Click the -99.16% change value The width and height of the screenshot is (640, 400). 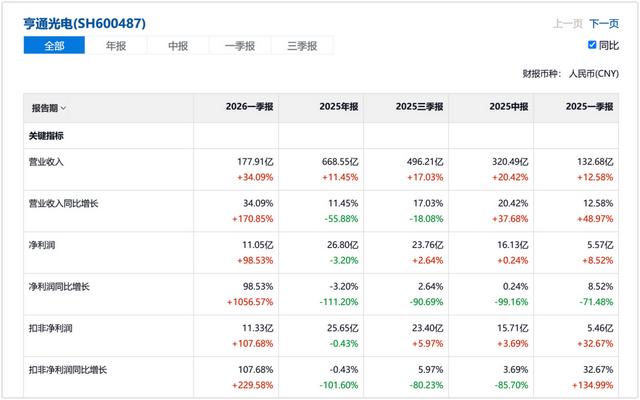[511, 302]
